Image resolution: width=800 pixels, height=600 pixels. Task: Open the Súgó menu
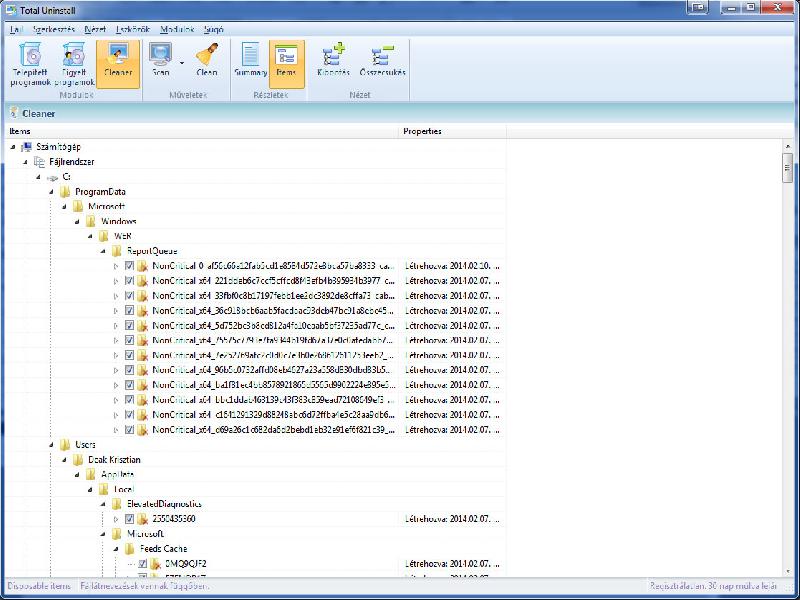click(213, 29)
